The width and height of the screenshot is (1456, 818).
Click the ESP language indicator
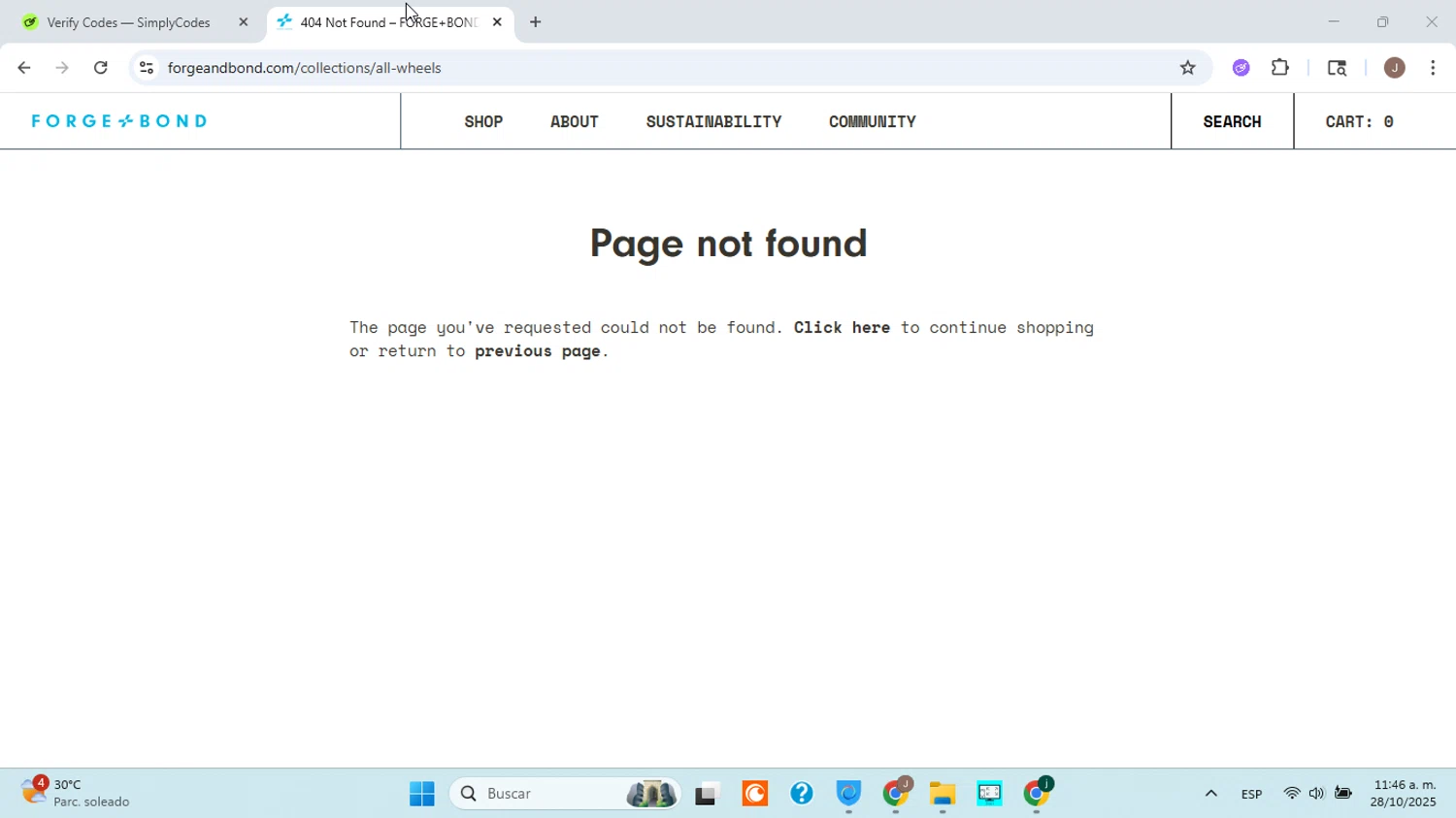coord(1251,795)
